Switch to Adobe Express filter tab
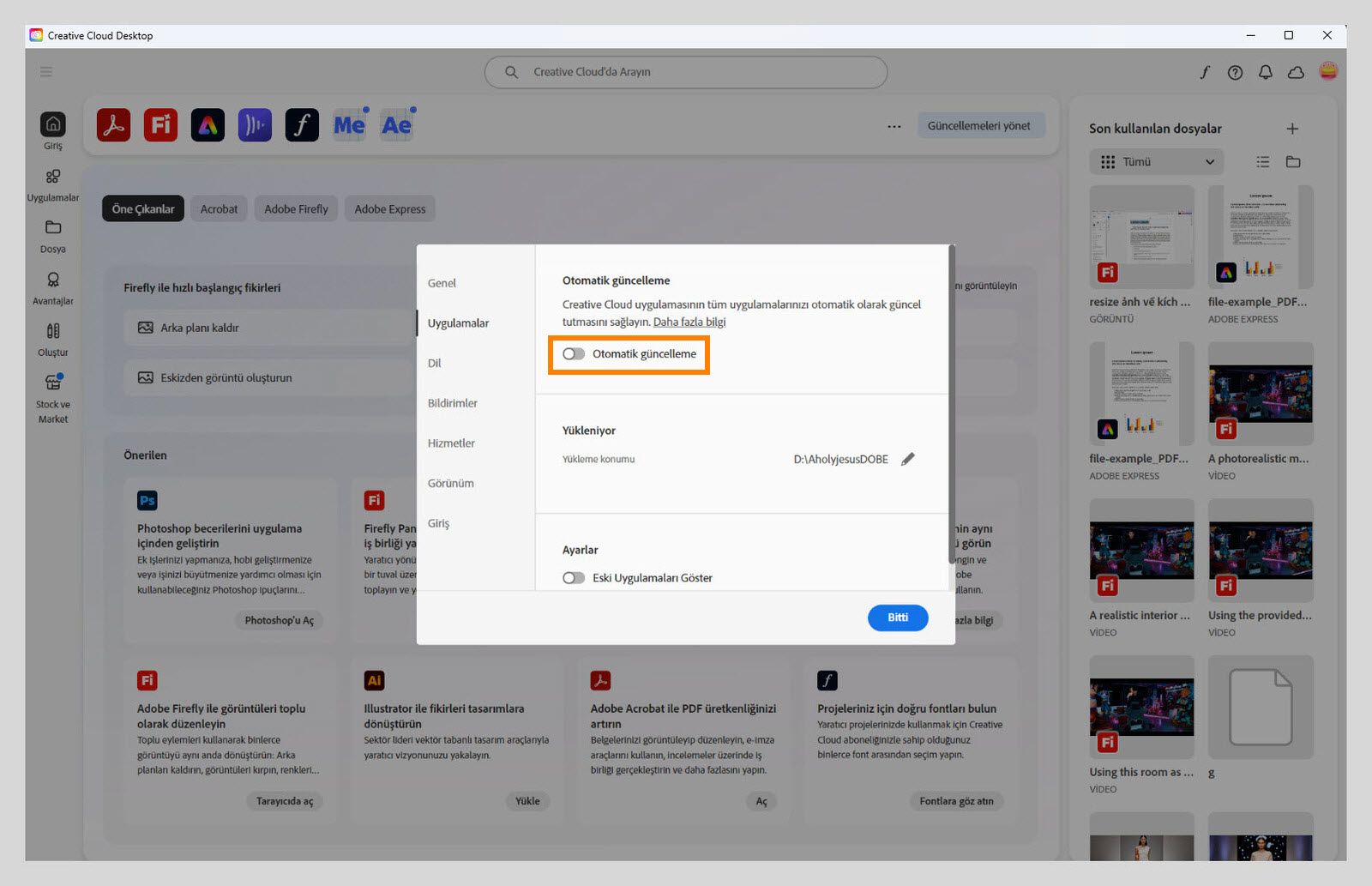 click(x=390, y=209)
